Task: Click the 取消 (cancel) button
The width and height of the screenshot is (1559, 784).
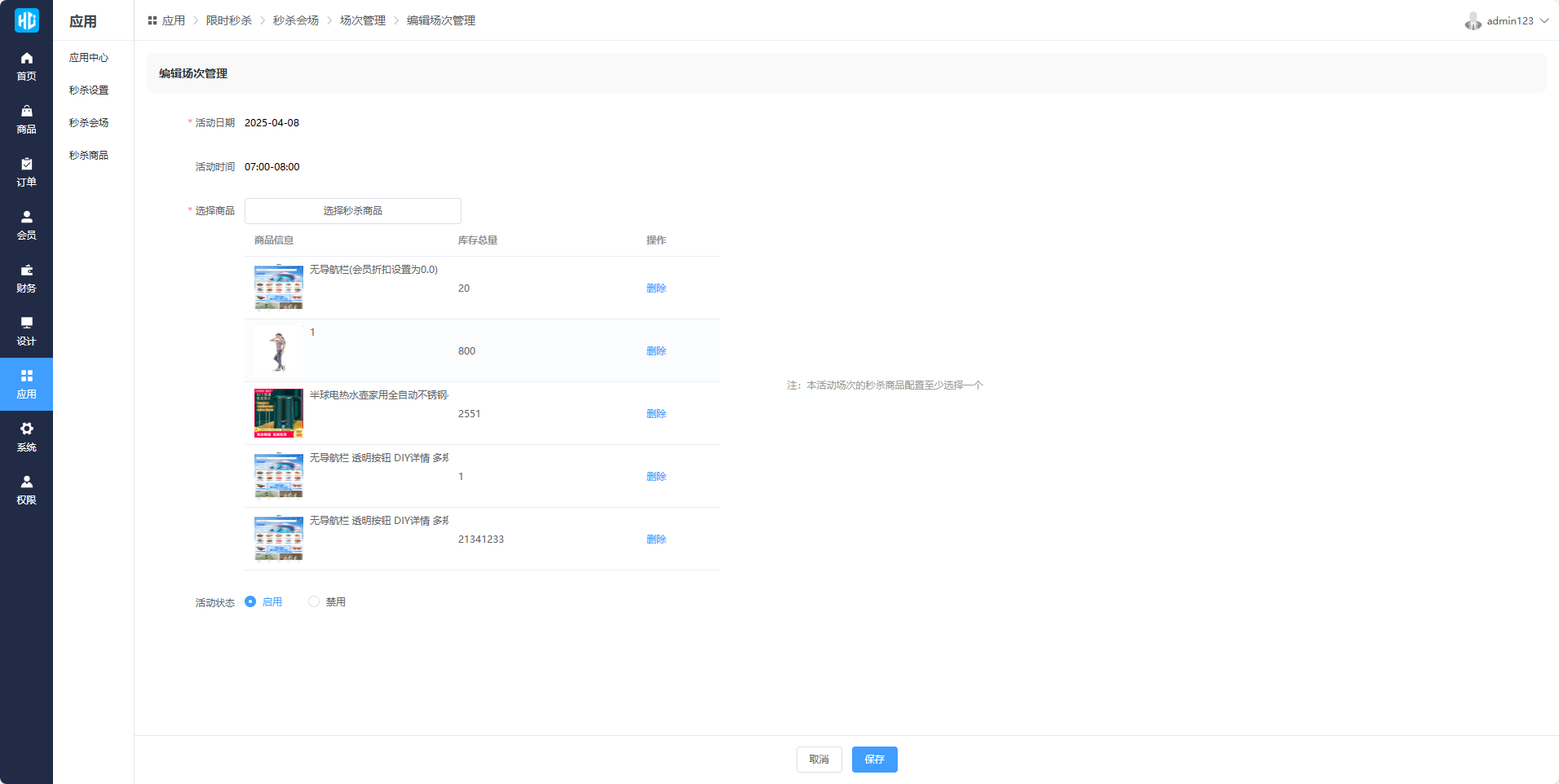Action: [819, 759]
